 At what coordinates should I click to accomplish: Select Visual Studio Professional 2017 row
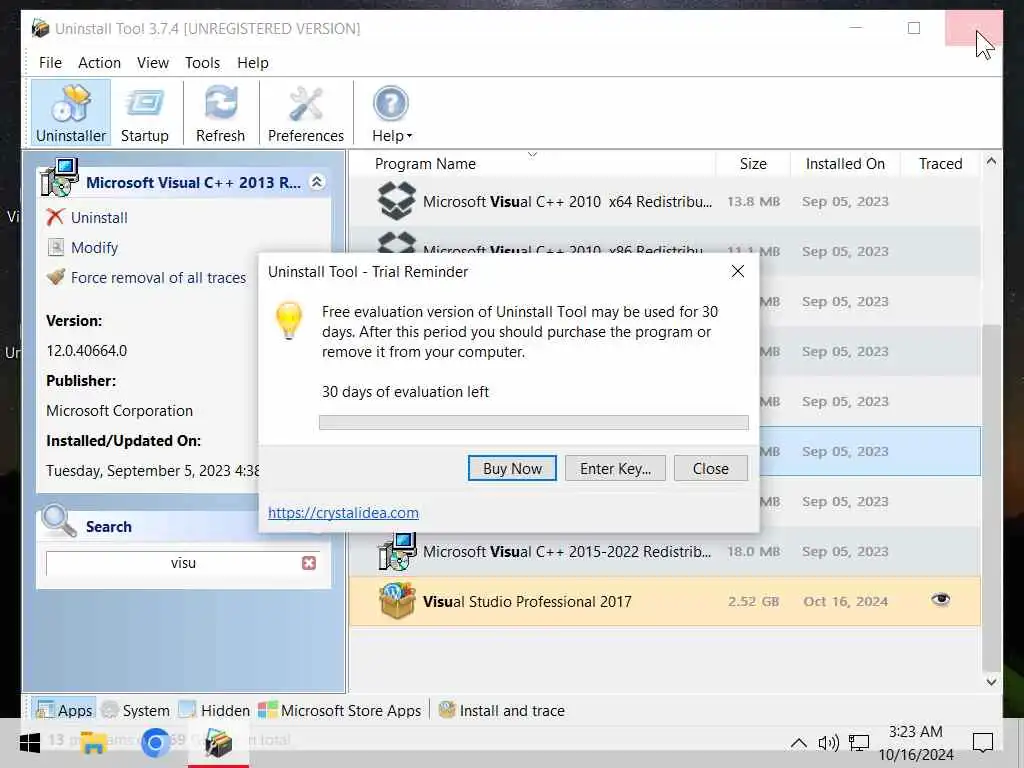pos(665,601)
